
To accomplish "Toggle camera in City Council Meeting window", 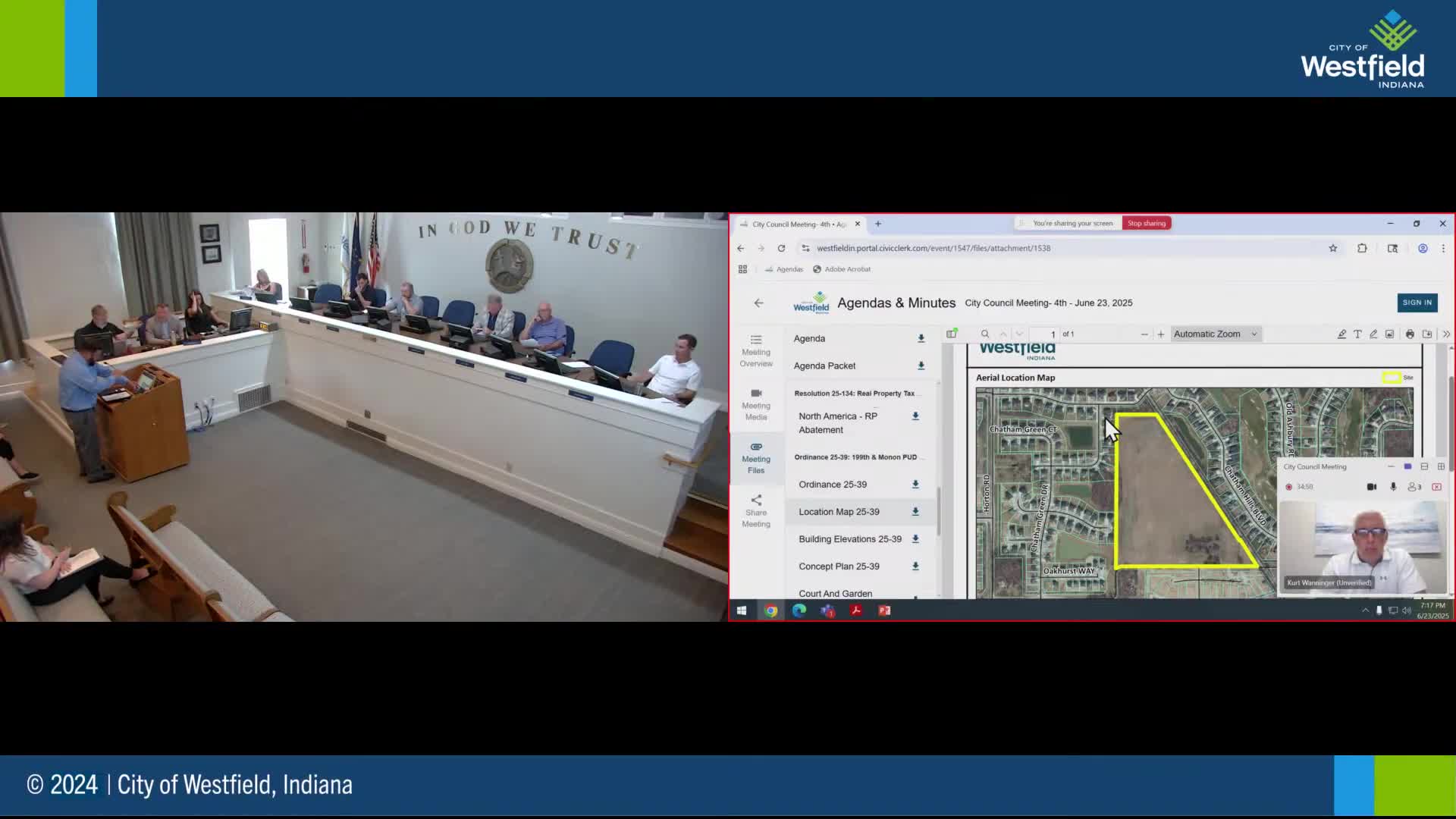I will 1371,487.
